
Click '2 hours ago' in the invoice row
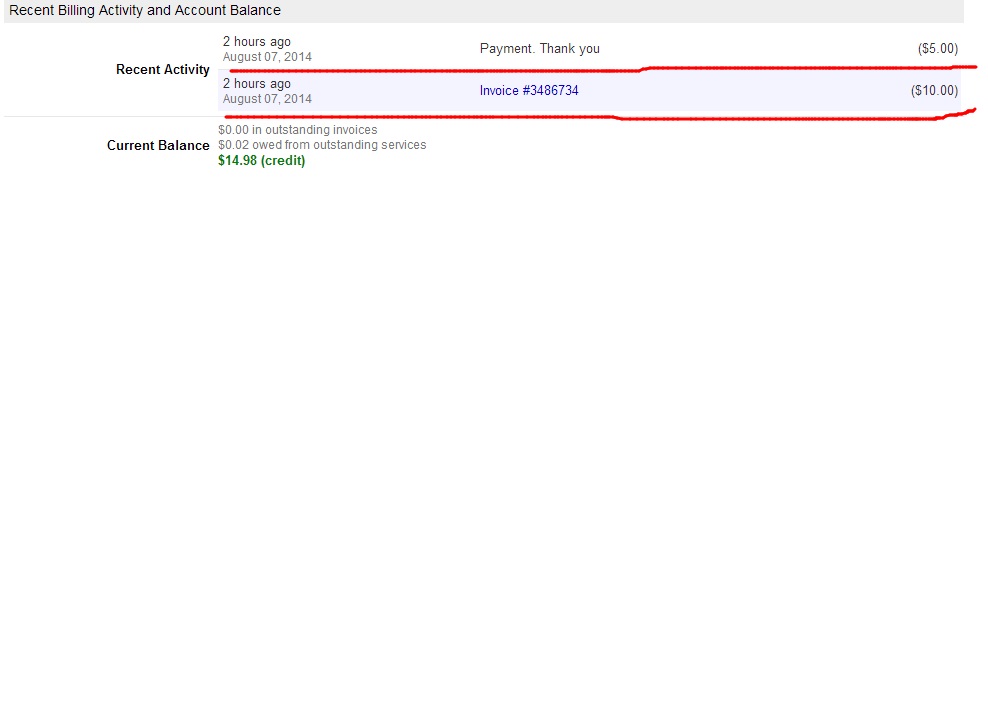click(x=256, y=84)
